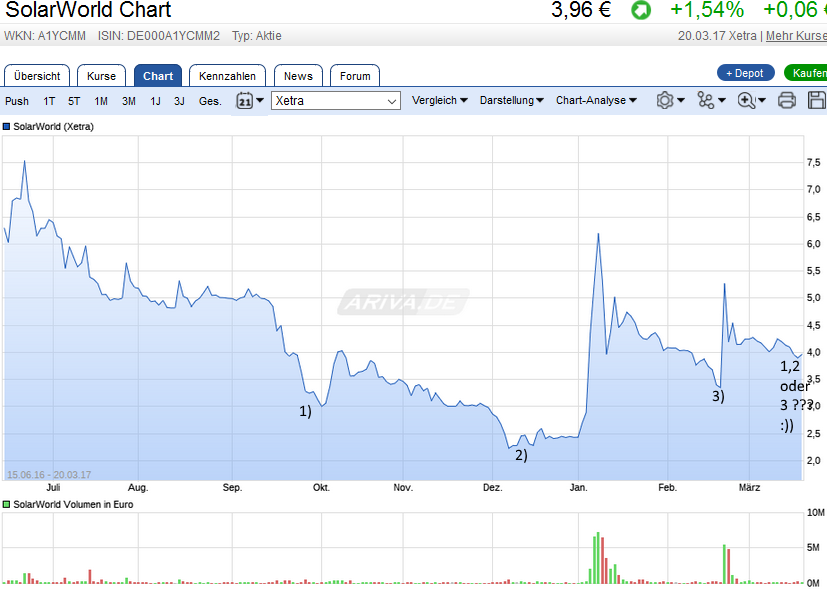The height and width of the screenshot is (592, 827).
Task: Switch to the Kennzahlen tab
Action: coord(227,75)
